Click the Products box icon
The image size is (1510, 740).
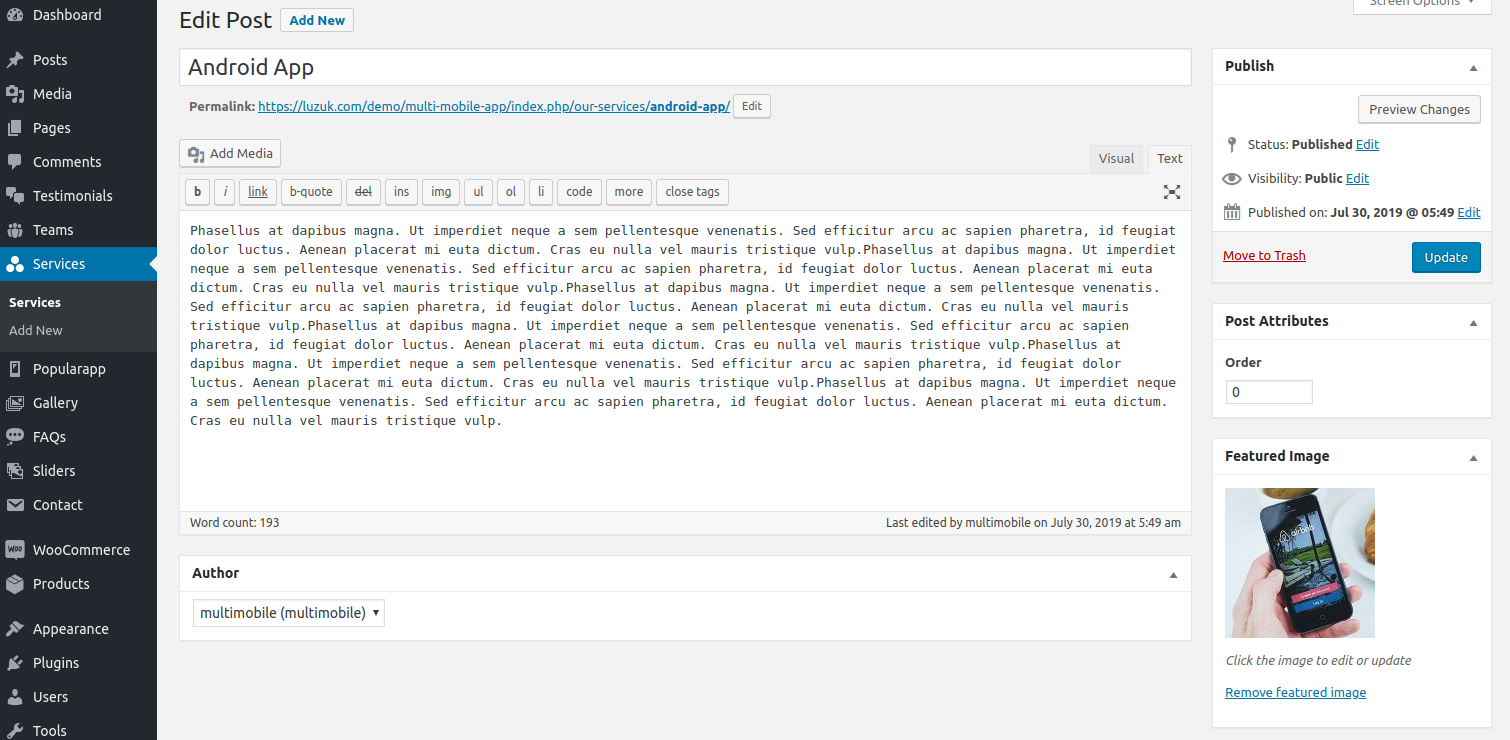(x=15, y=584)
